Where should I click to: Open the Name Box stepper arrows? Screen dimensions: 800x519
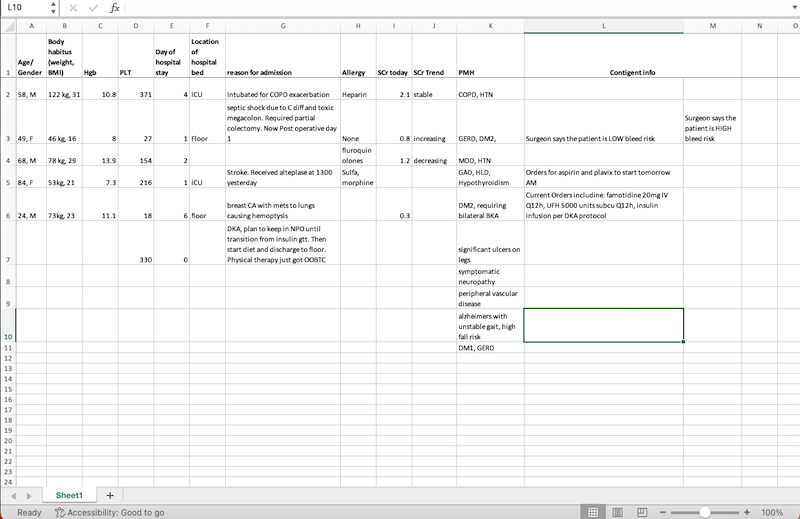click(x=53, y=8)
